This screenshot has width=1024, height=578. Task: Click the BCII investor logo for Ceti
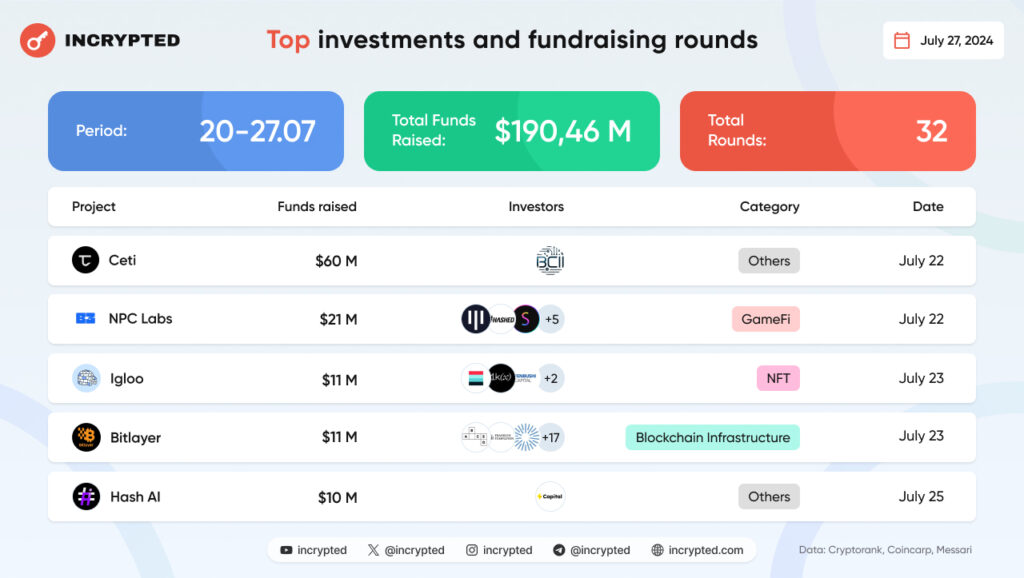(550, 260)
